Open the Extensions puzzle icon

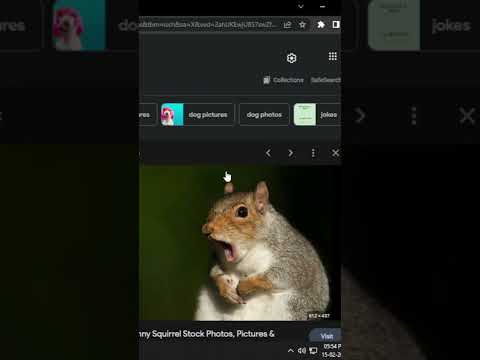coord(321,25)
